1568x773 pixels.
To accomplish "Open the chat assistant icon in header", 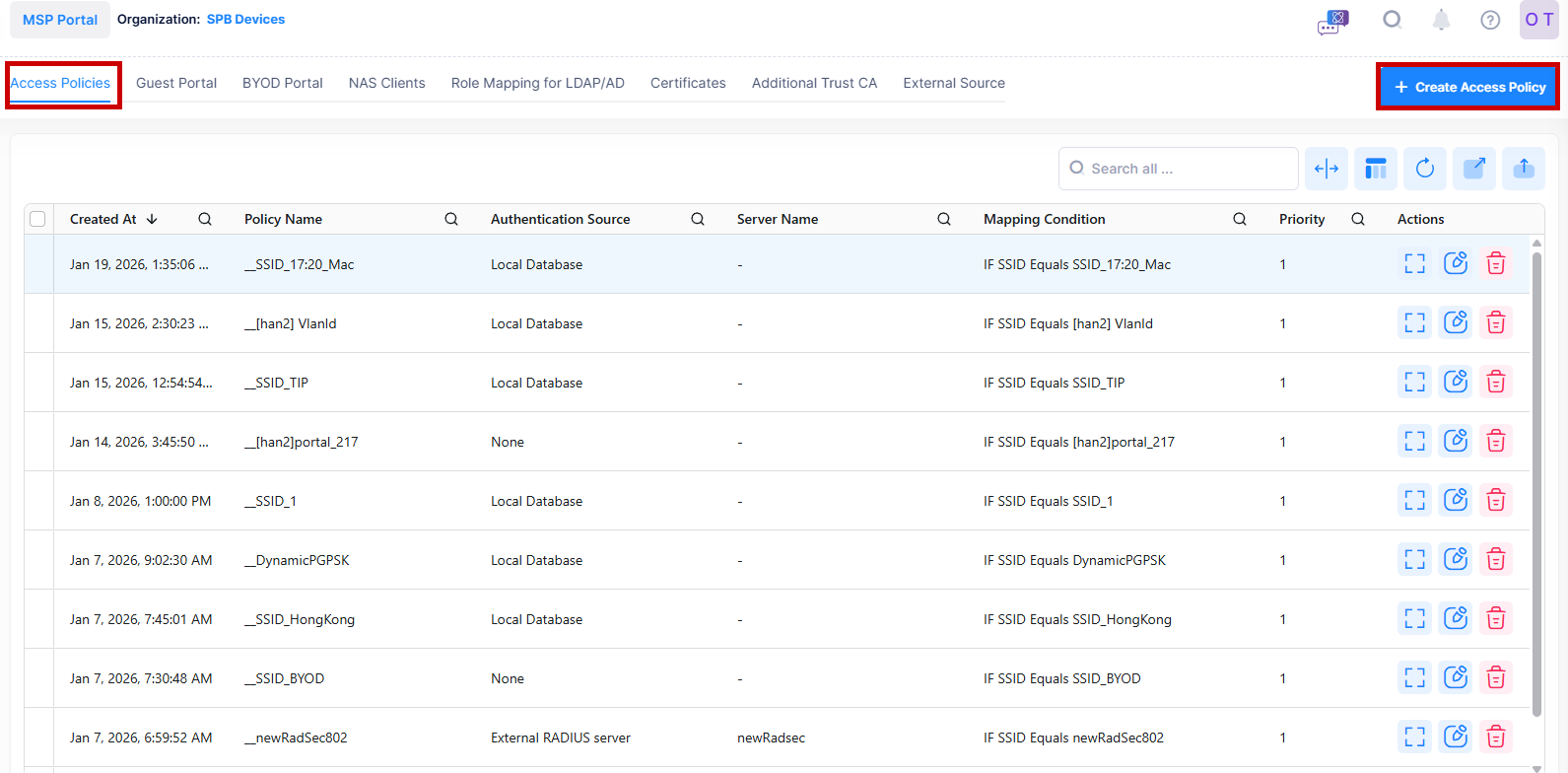I will (1333, 22).
